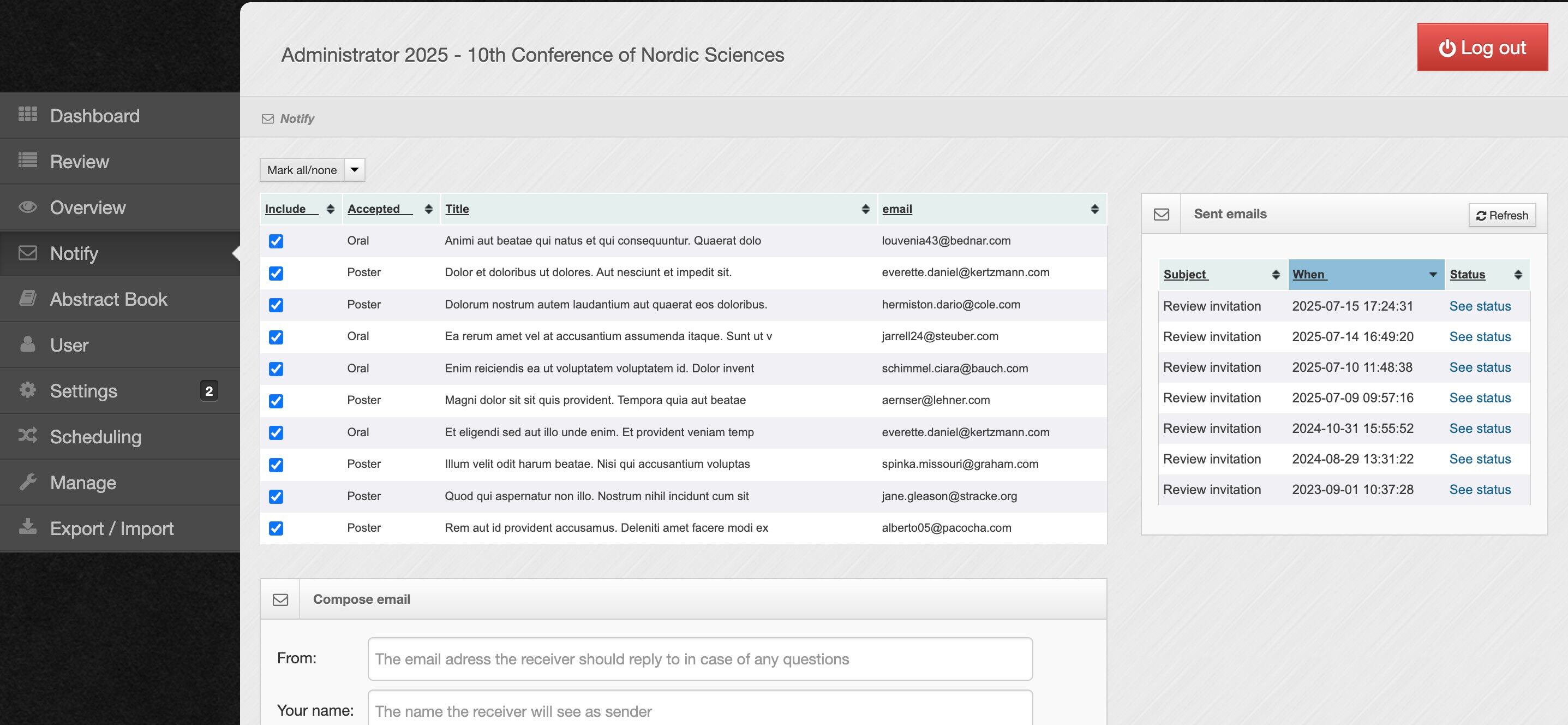Click the Abstract Book icon

coord(27,299)
